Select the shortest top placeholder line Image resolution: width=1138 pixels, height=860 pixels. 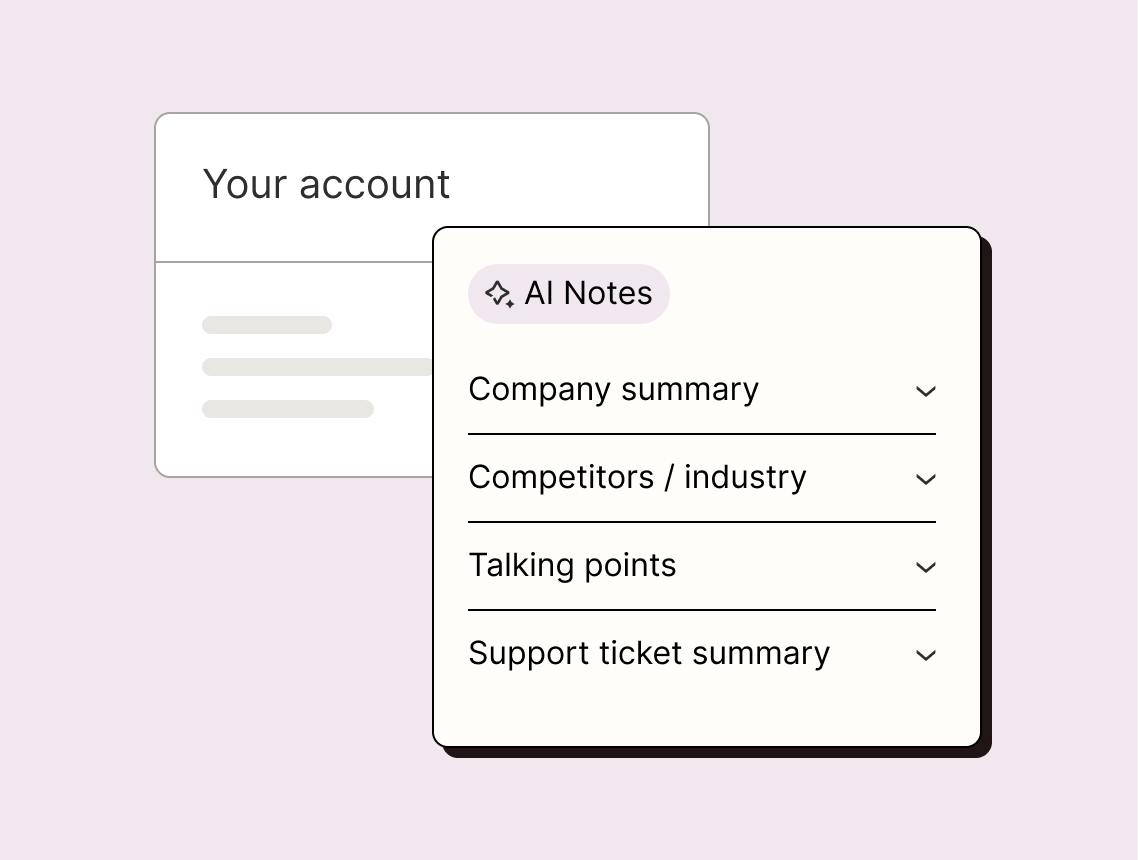pyautogui.click(x=267, y=325)
